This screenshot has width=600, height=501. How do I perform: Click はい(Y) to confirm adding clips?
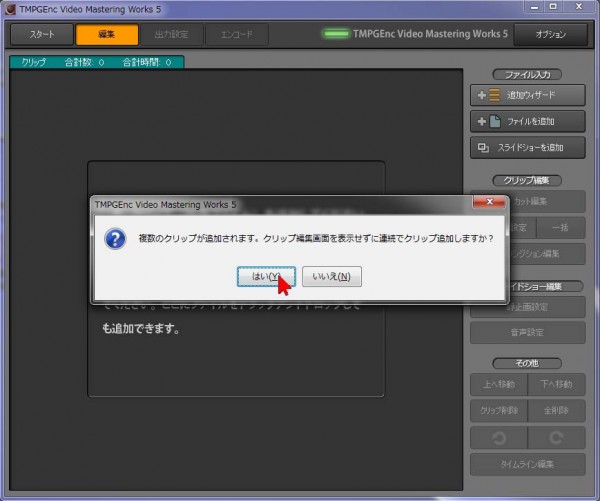pyautogui.click(x=266, y=276)
